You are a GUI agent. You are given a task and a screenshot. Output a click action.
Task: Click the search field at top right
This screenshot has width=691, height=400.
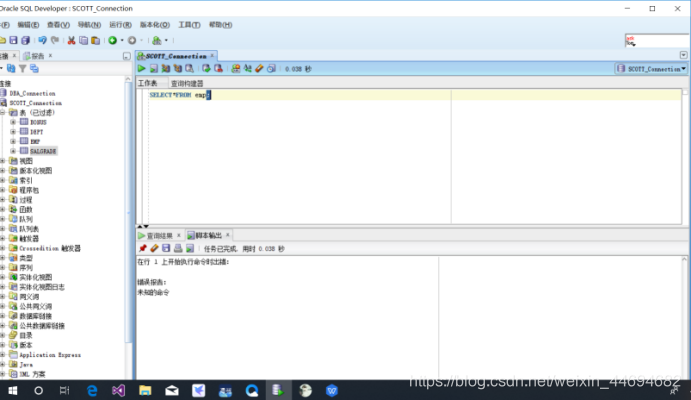point(657,41)
